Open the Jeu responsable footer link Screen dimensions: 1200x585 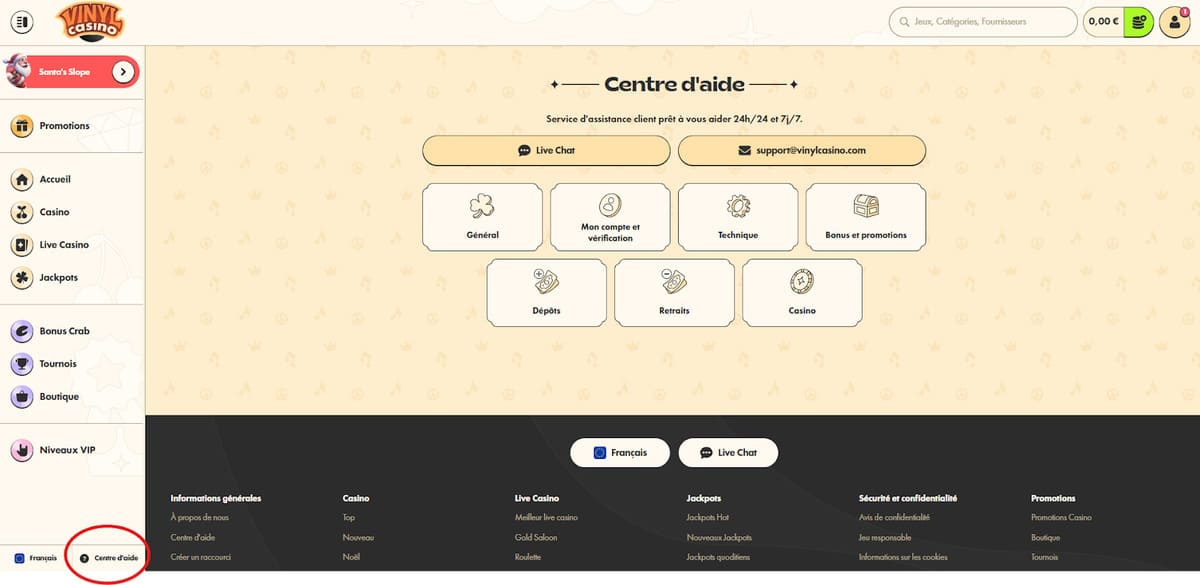click(884, 537)
